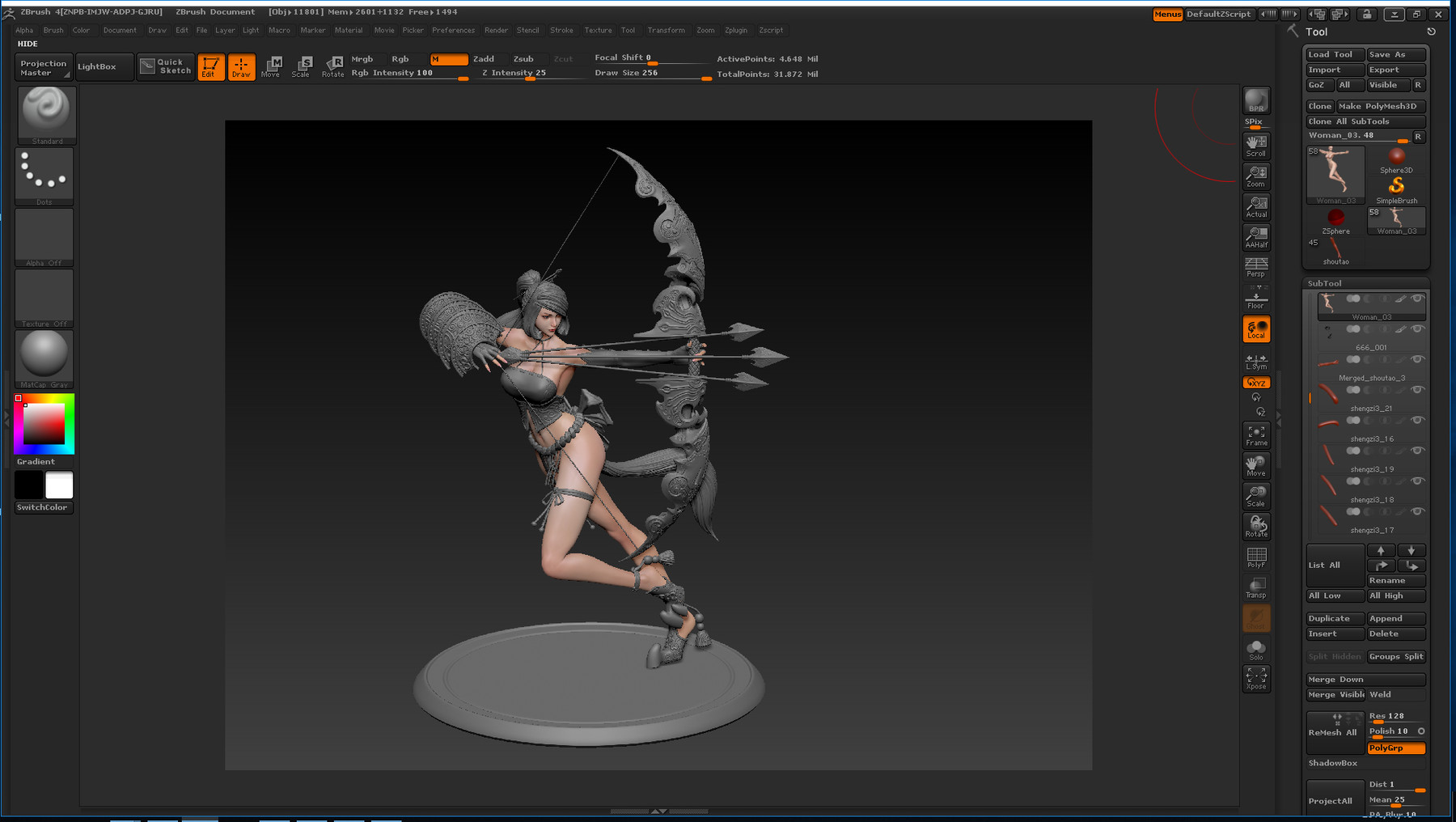
Task: Activate the Scale tool in top toolbar
Action: 302,66
